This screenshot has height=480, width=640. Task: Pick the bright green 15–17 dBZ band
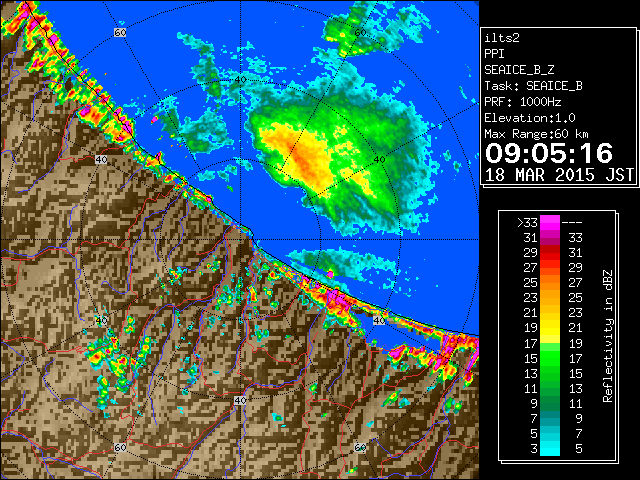coord(550,358)
